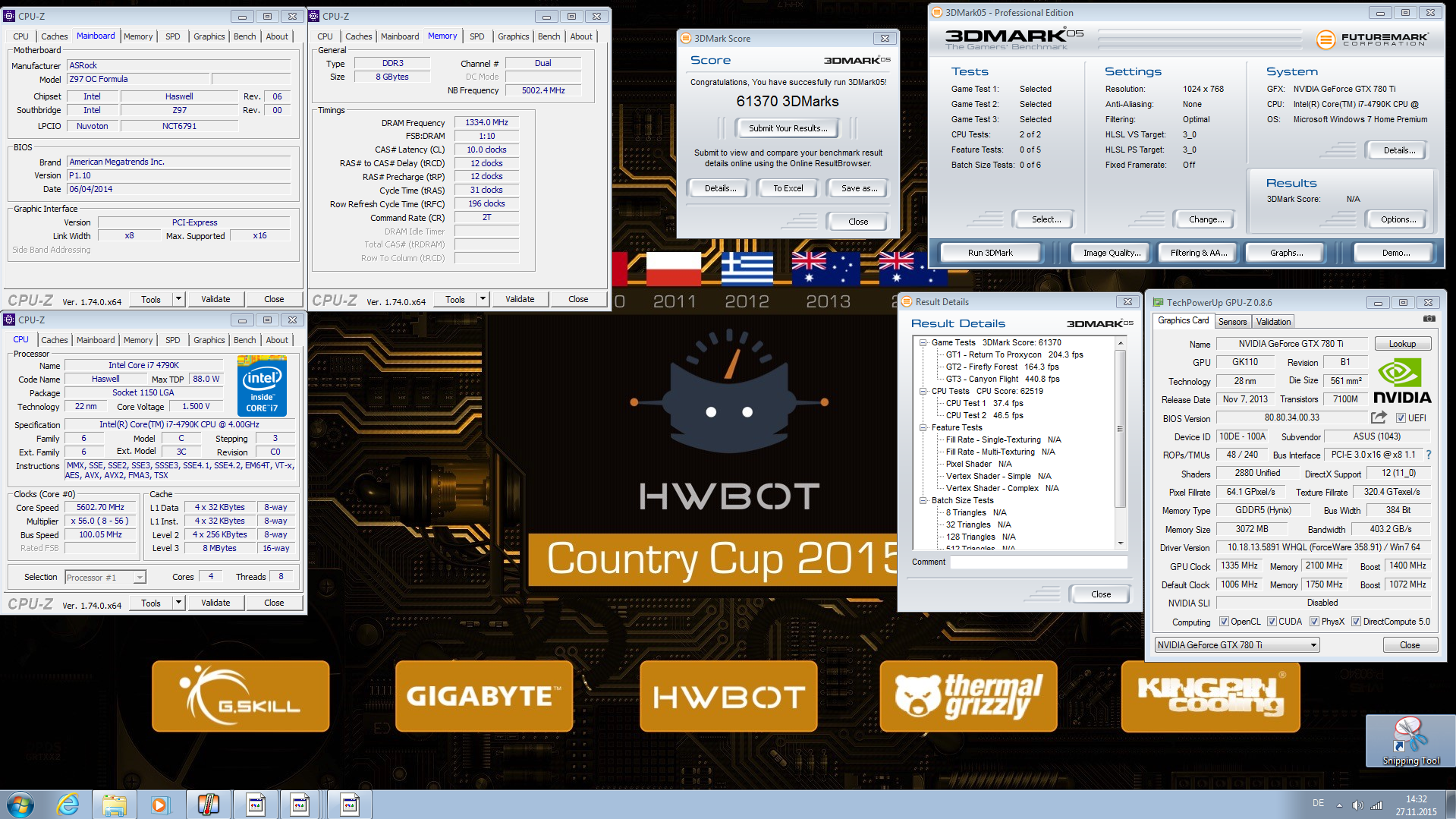
Task: Open About tab in CPU-Z CPU window
Action: click(x=277, y=340)
